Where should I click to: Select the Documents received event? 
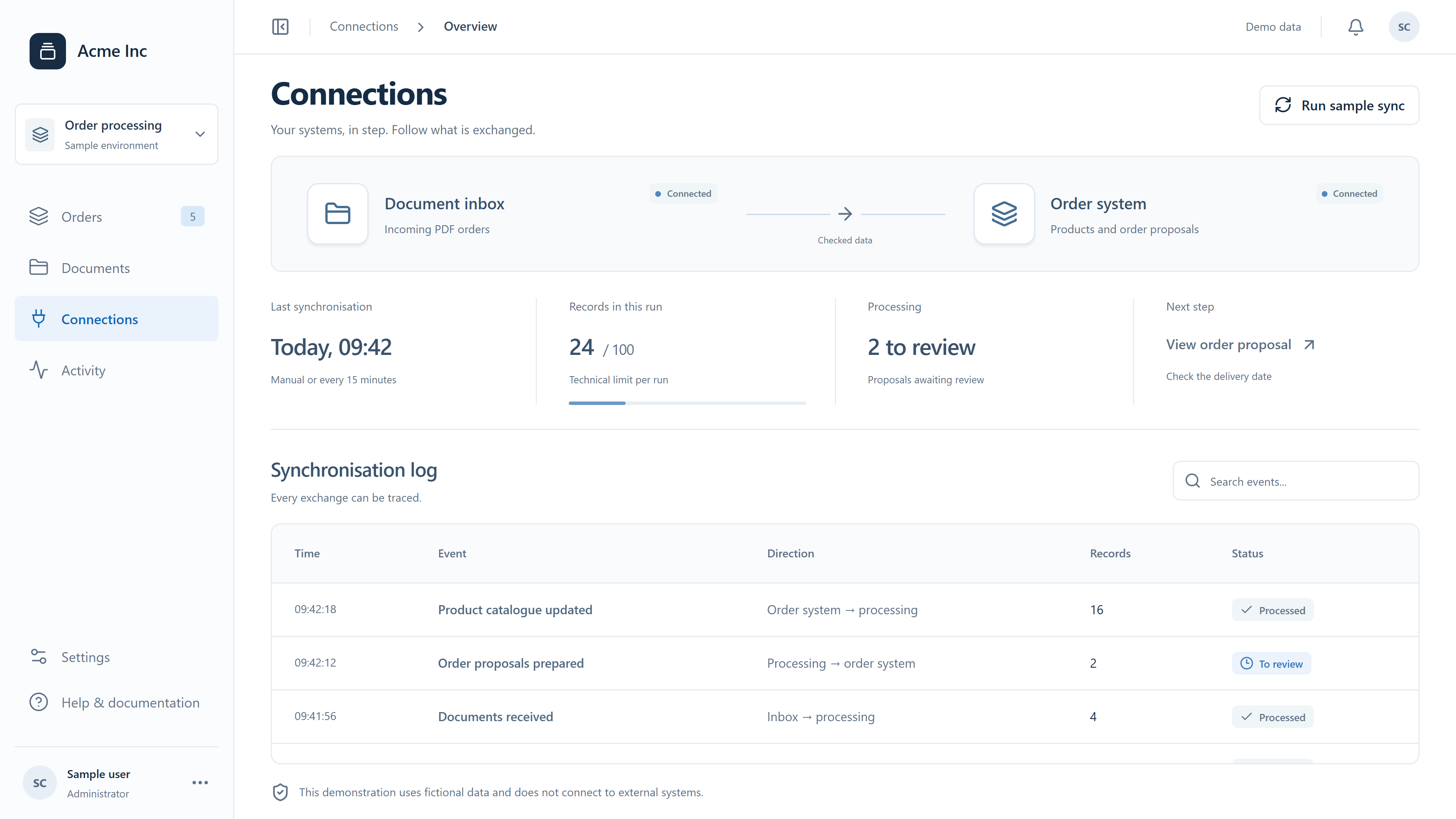click(496, 717)
